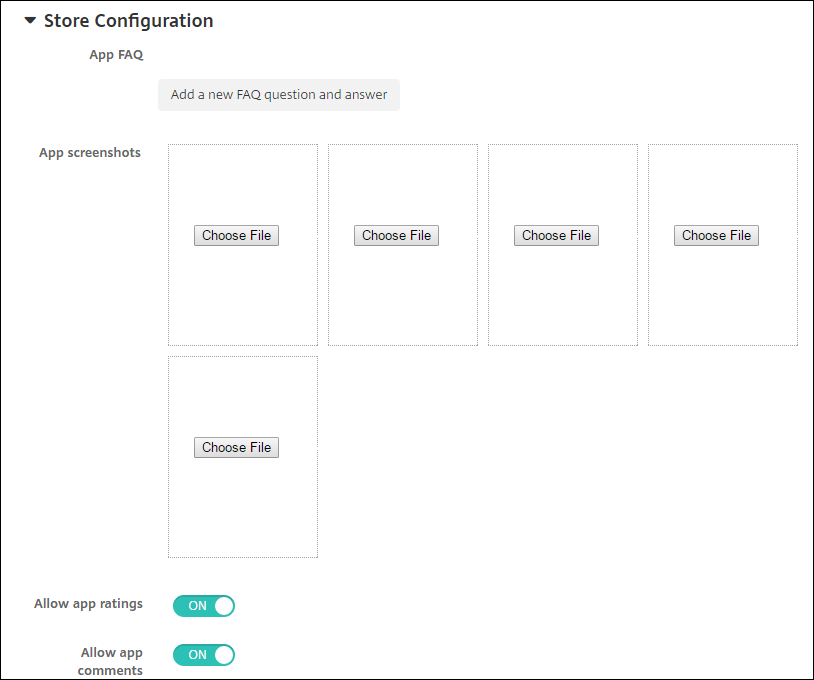Click the Allow app comments label
This screenshot has height=680, width=814.
(x=111, y=661)
